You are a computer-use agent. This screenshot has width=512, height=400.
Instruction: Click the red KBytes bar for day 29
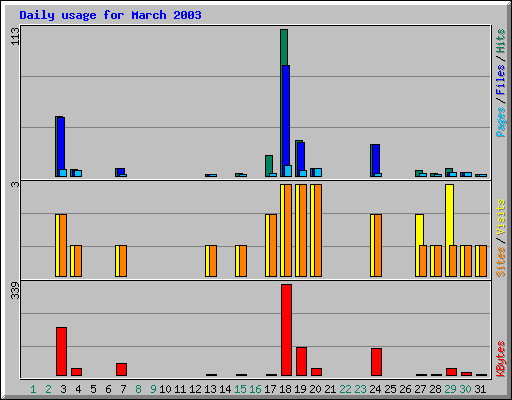click(x=451, y=372)
